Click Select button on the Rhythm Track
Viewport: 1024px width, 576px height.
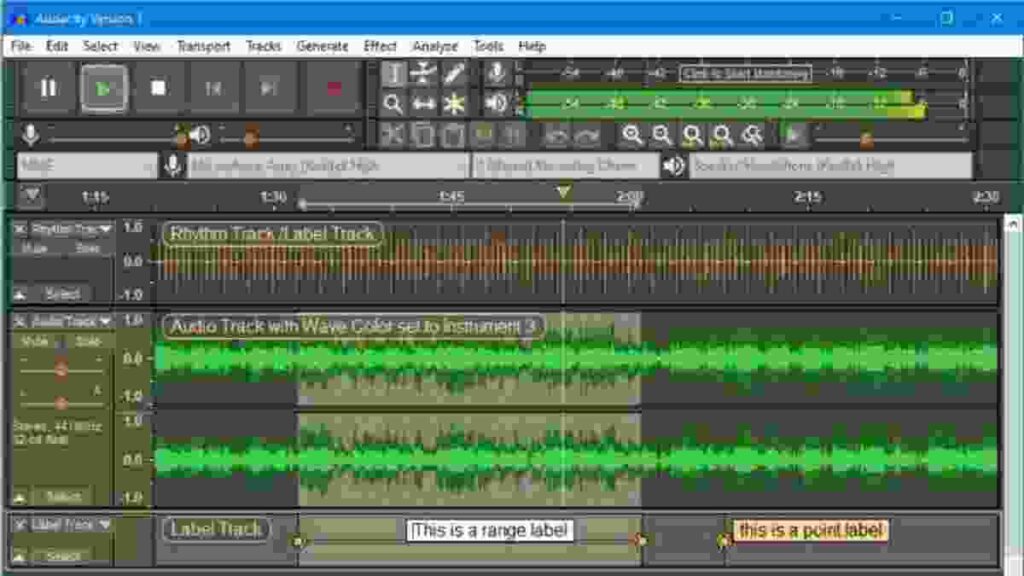coord(63,295)
